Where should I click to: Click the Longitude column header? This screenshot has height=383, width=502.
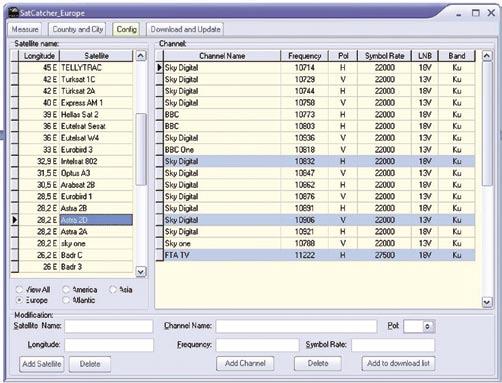pos(39,56)
